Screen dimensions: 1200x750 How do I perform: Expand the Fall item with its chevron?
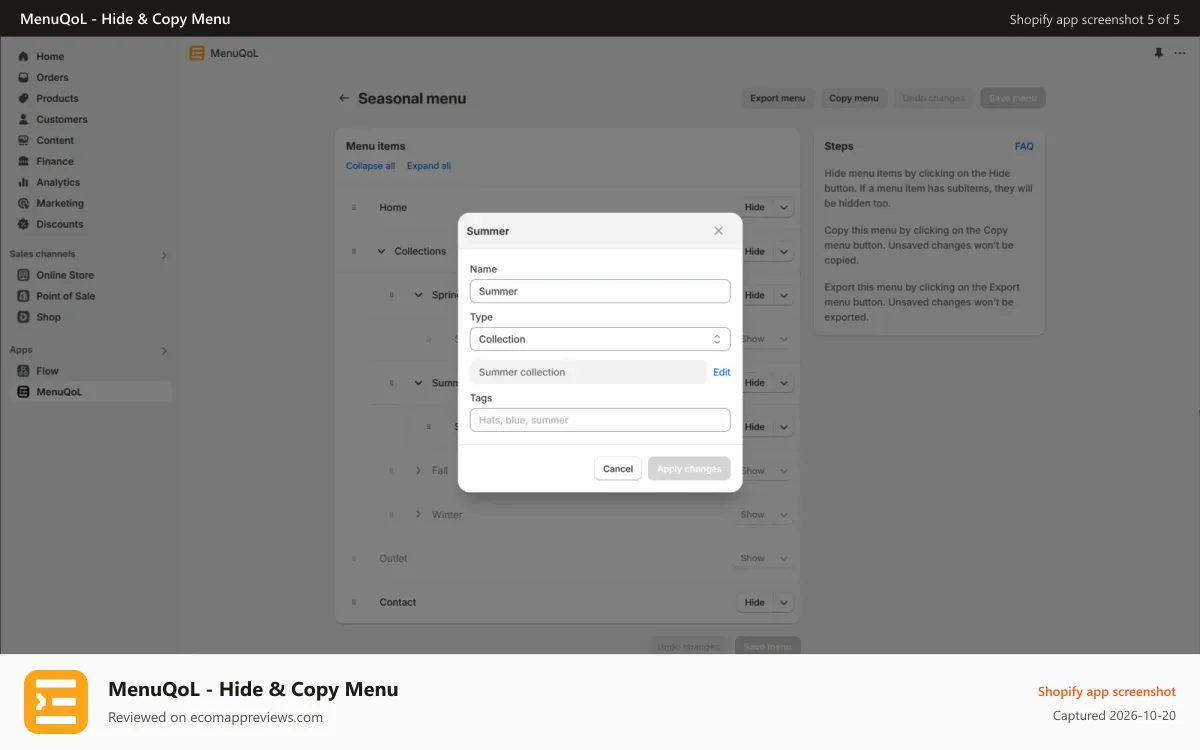coord(419,470)
